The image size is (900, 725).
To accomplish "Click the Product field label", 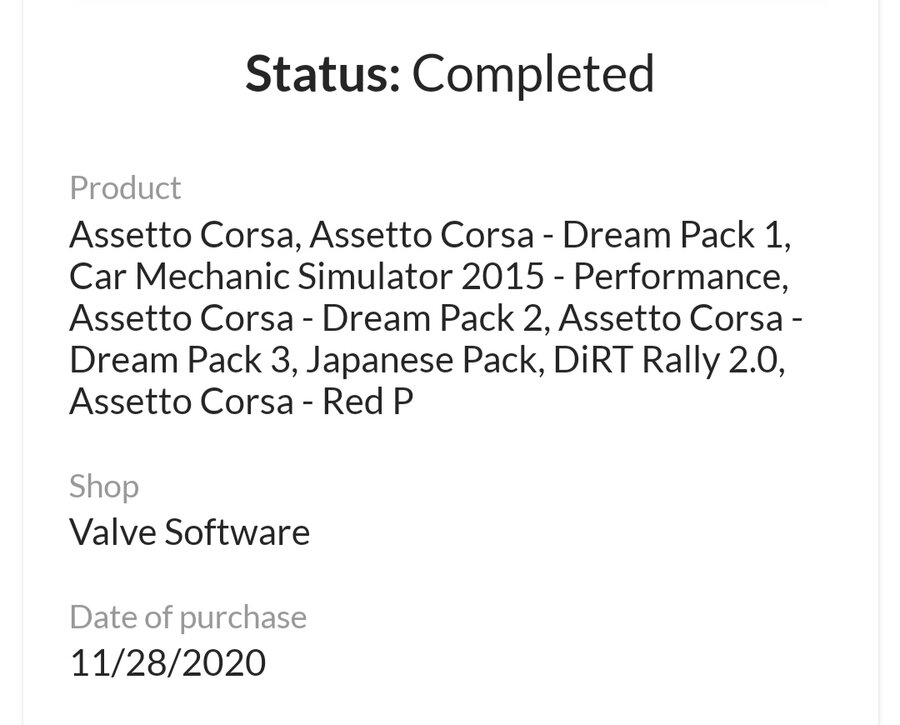I will tap(125, 188).
